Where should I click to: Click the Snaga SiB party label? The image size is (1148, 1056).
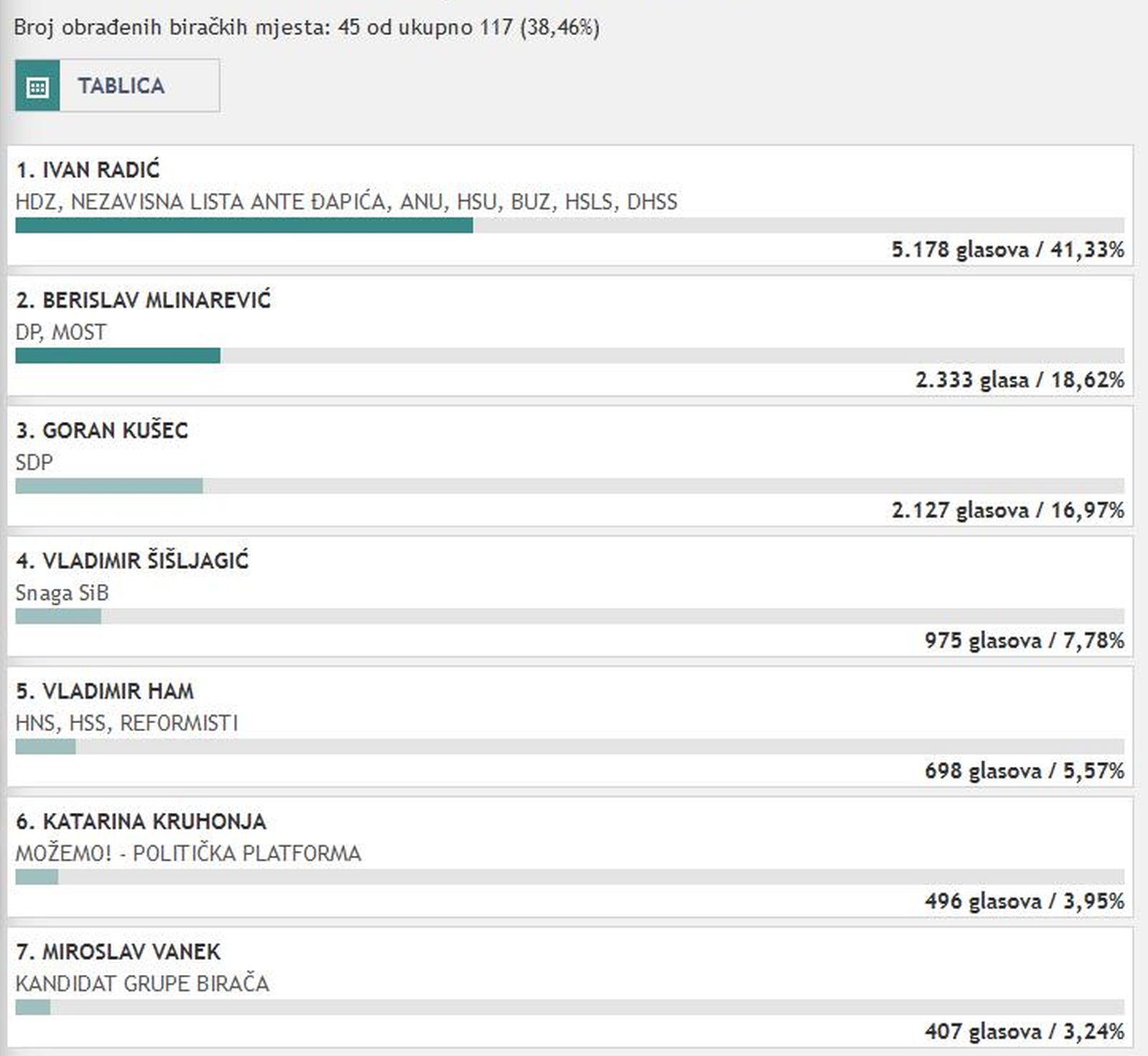point(62,593)
